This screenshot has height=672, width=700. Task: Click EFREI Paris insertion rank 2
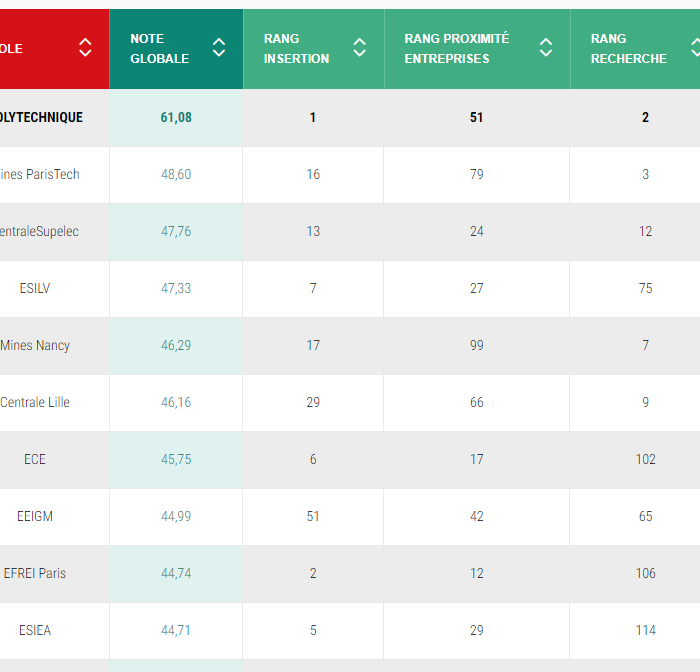[x=313, y=573]
